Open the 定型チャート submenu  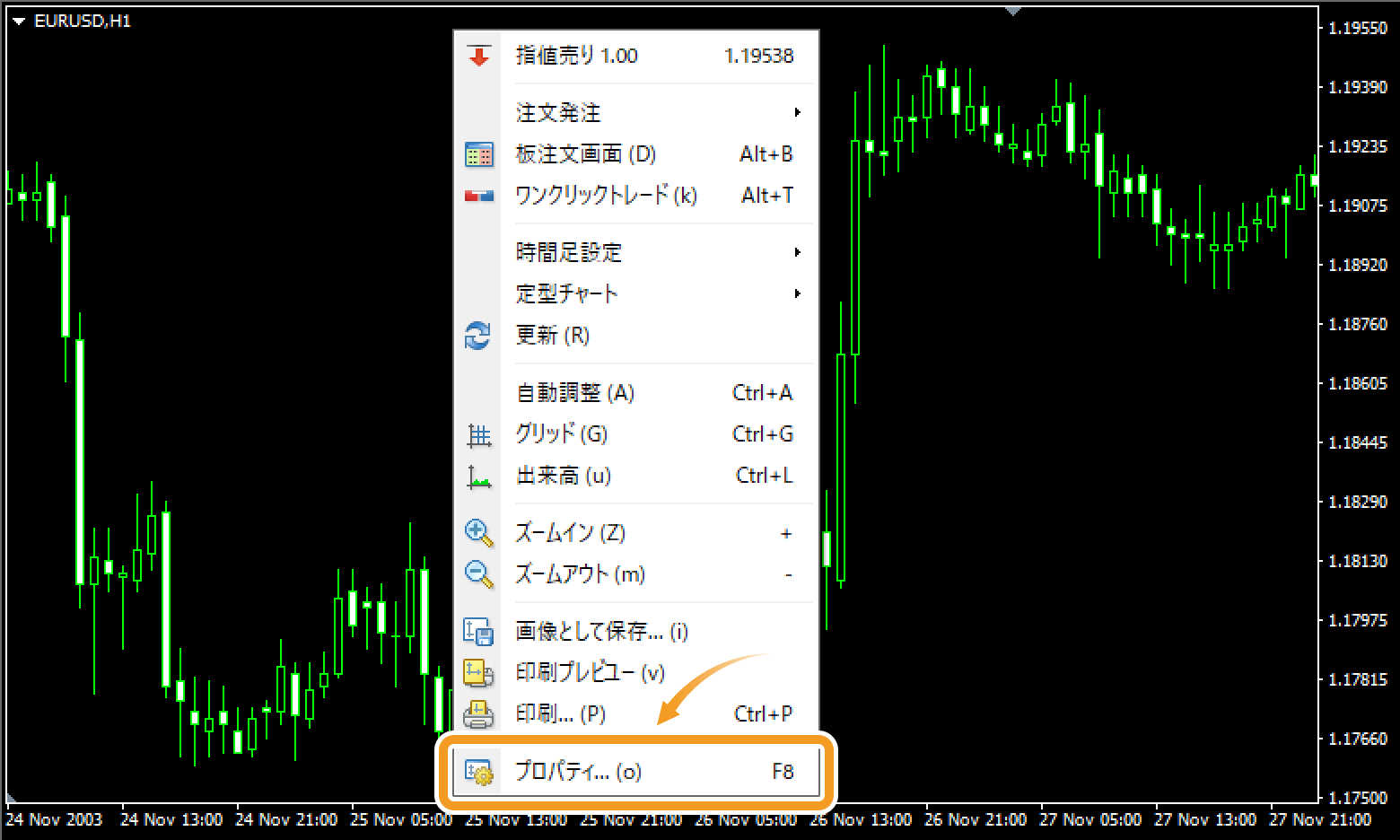coord(636,293)
